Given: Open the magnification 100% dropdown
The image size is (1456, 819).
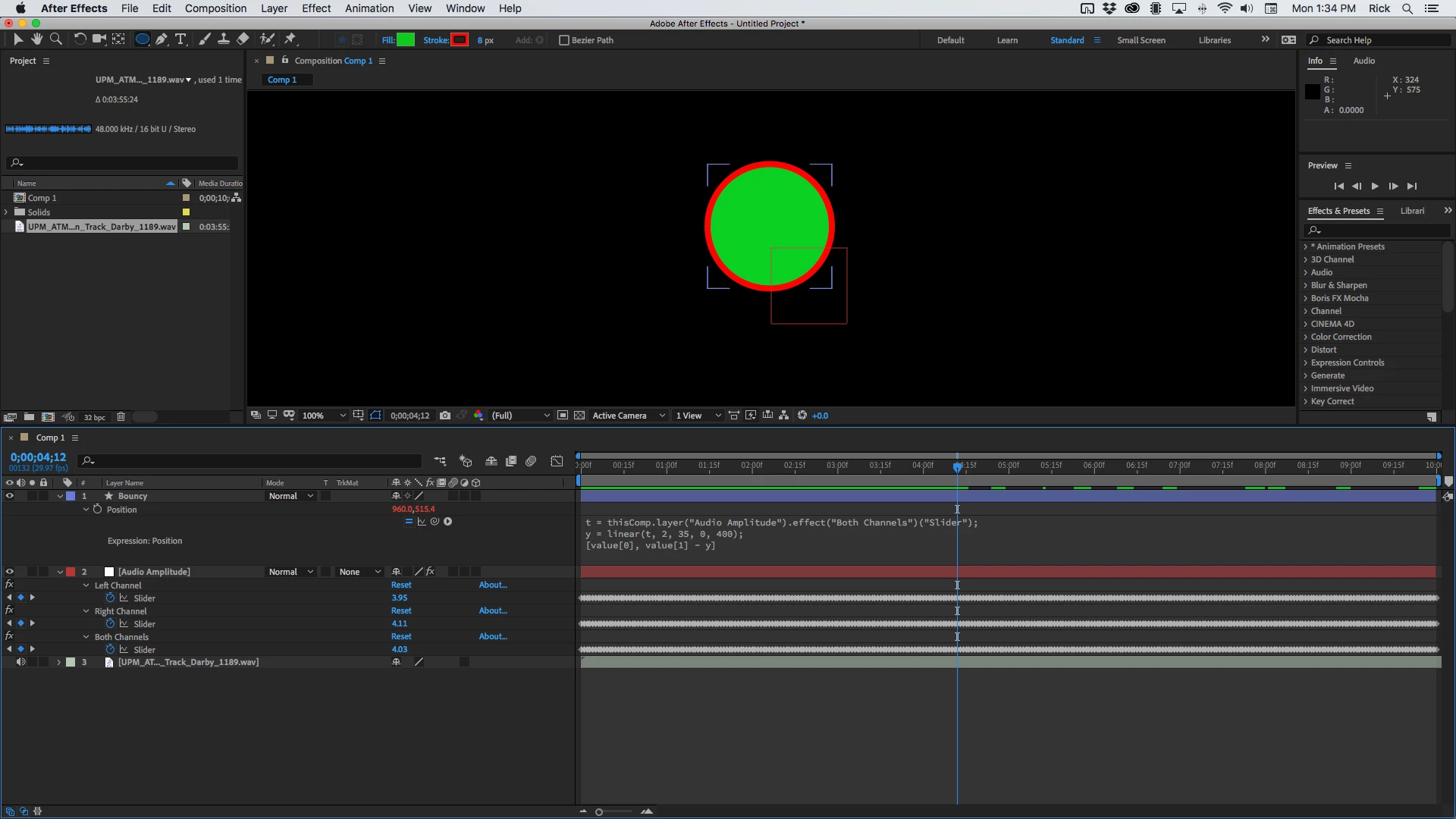Looking at the screenshot, I should tap(324, 416).
